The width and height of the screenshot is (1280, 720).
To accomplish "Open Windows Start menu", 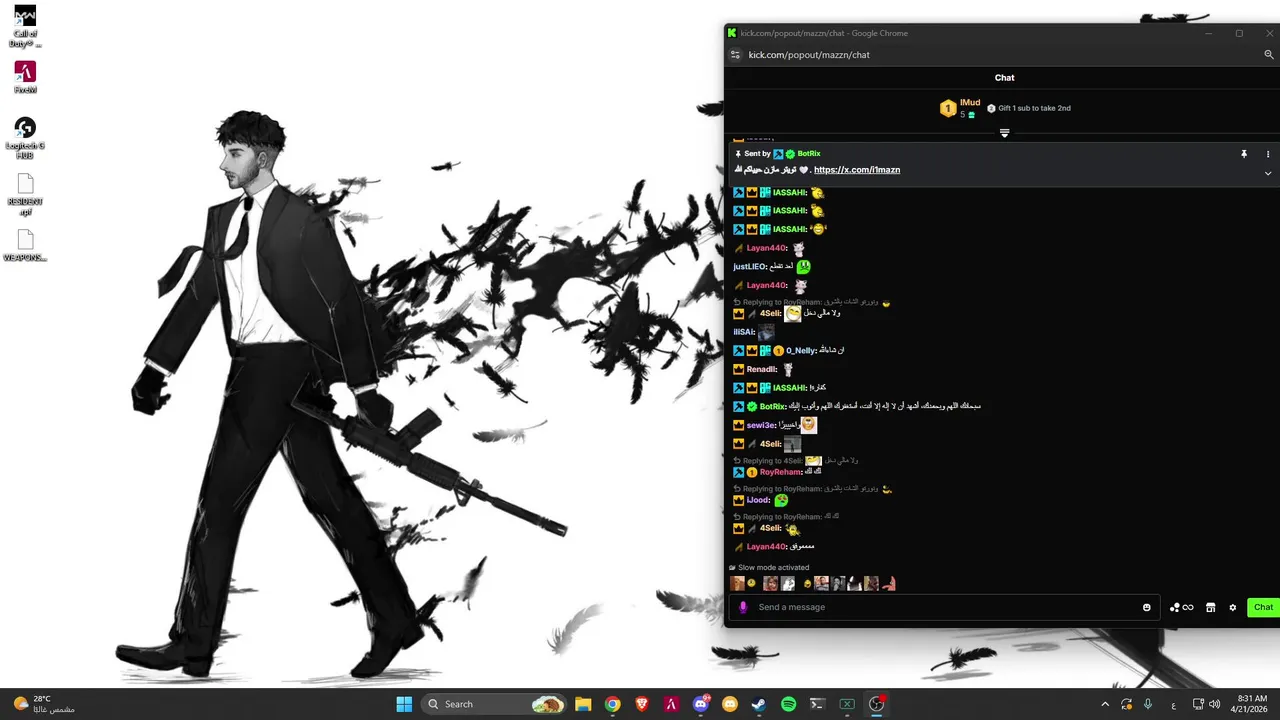I will tap(404, 704).
